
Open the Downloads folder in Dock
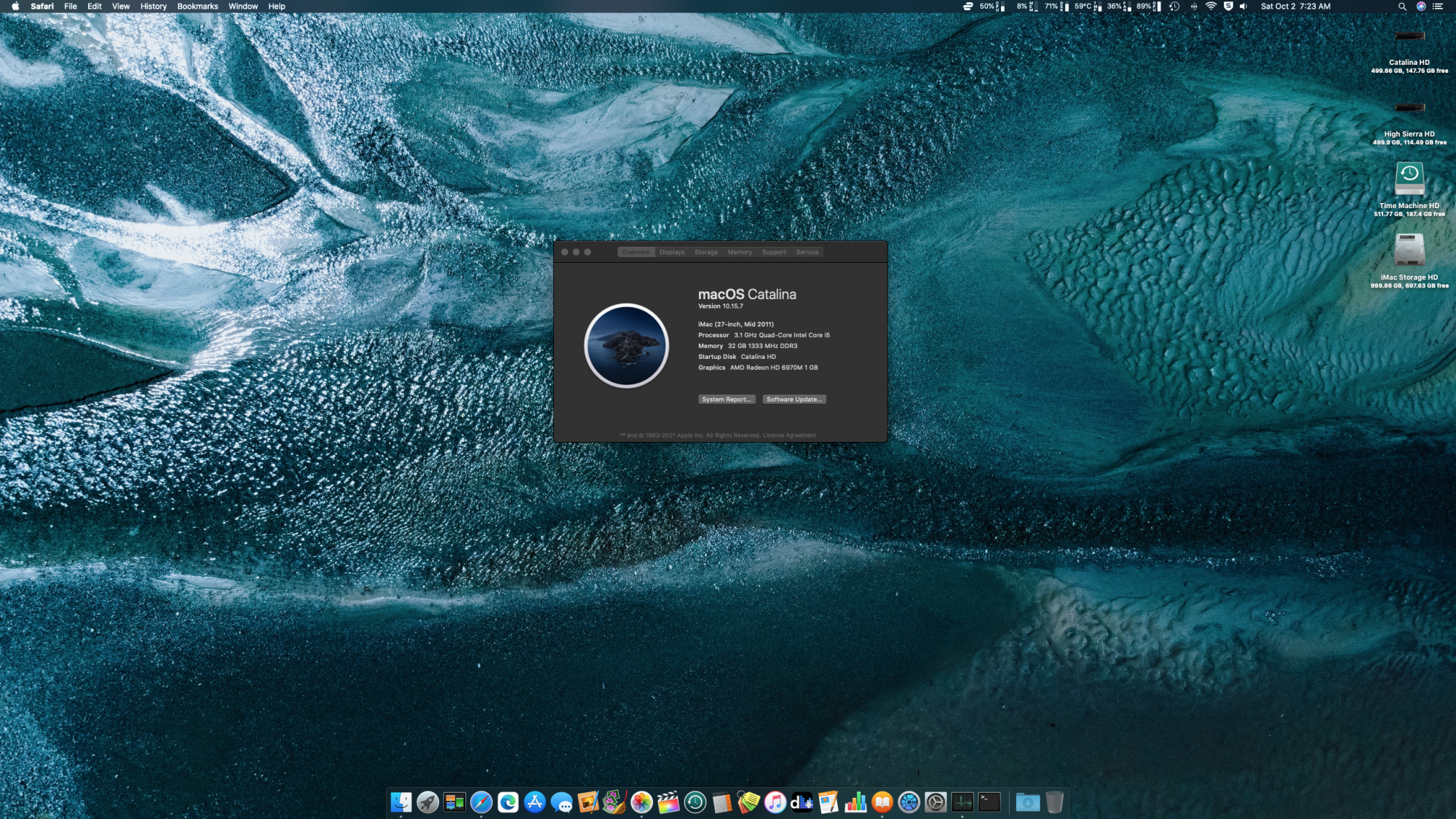(x=1028, y=802)
